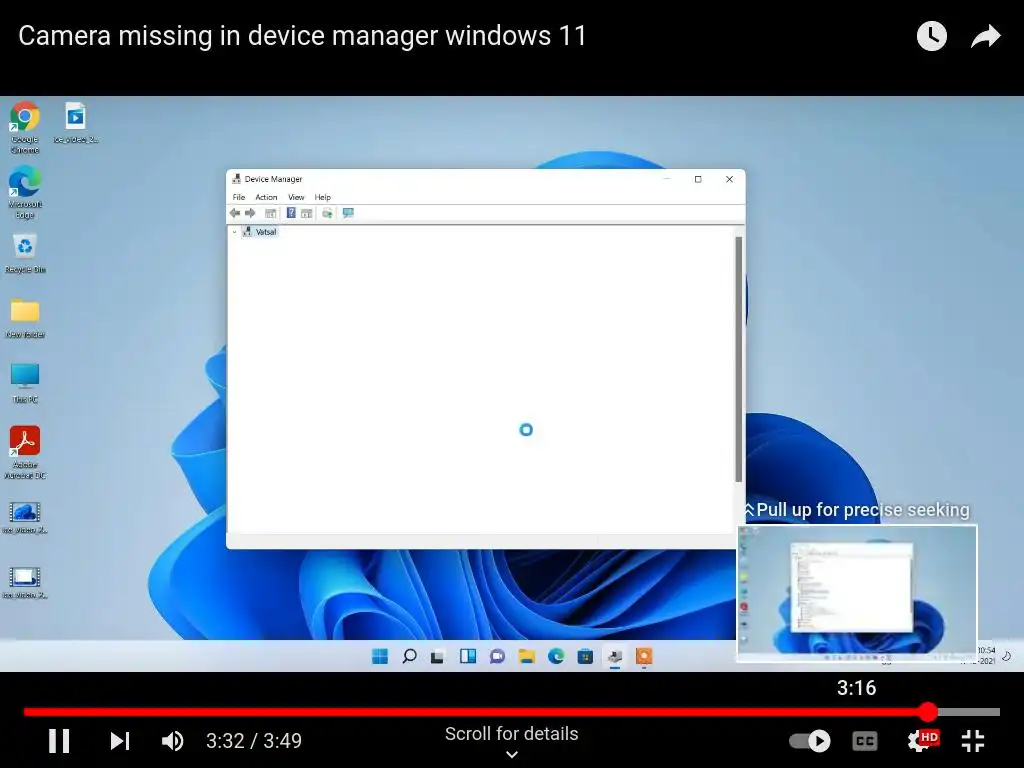Open Chat on taskbar
The width and height of the screenshot is (1024, 768).
pos(497,656)
